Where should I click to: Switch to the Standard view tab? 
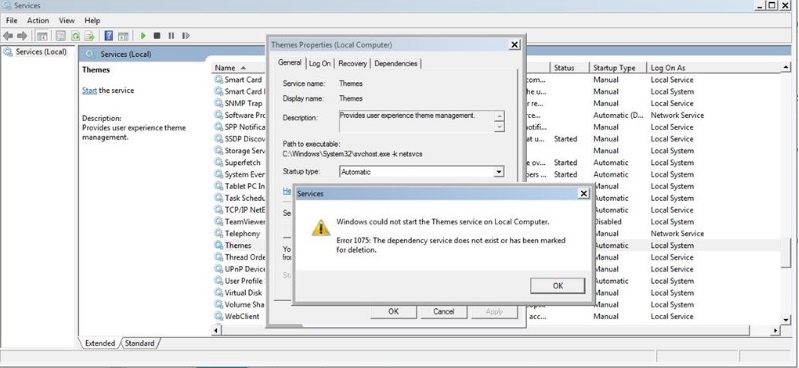pyautogui.click(x=140, y=344)
